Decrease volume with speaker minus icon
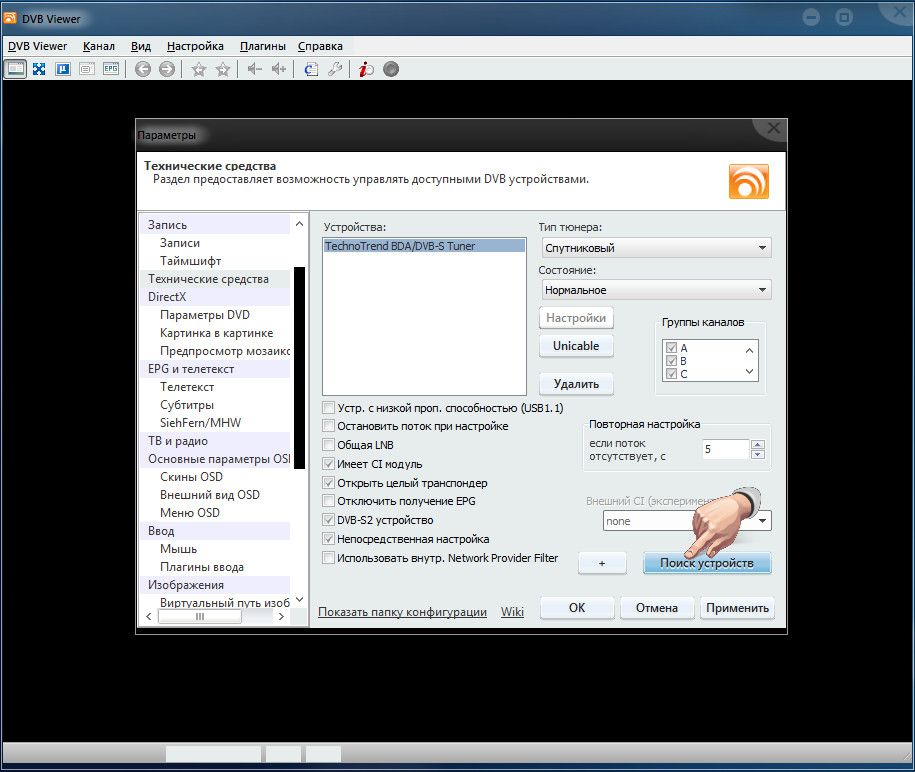 coord(254,69)
